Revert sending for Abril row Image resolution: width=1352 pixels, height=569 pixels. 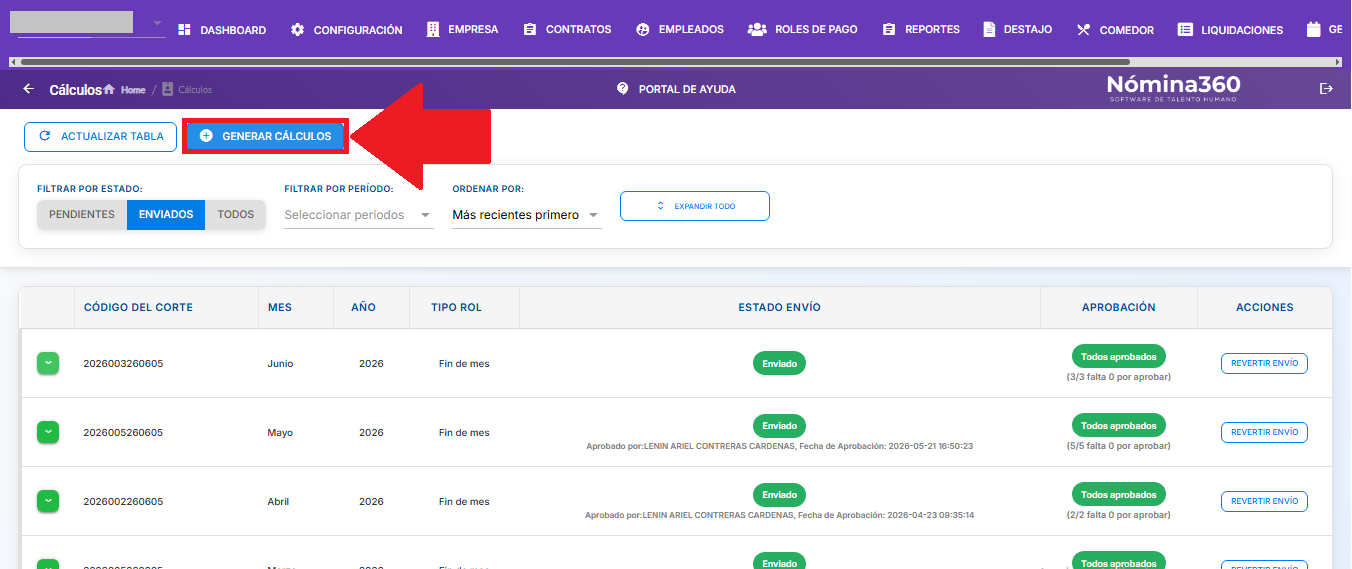tap(1264, 501)
